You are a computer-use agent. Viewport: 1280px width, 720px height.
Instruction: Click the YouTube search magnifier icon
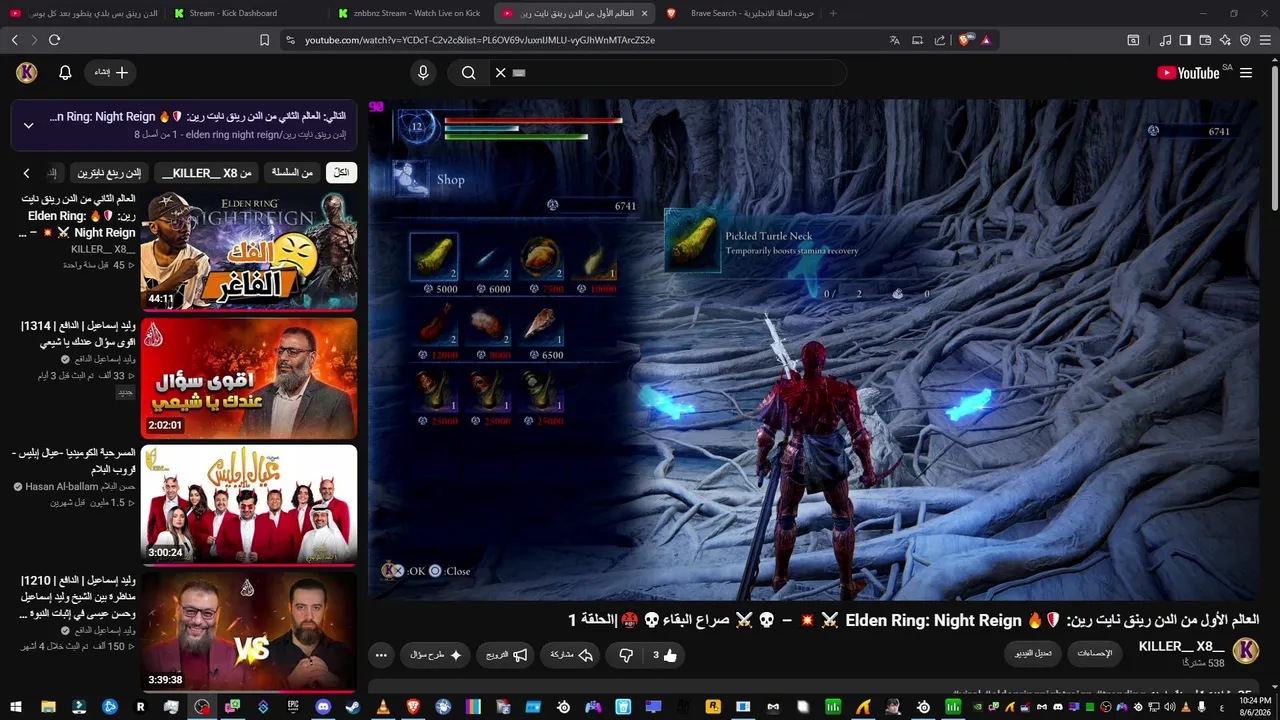tap(468, 73)
